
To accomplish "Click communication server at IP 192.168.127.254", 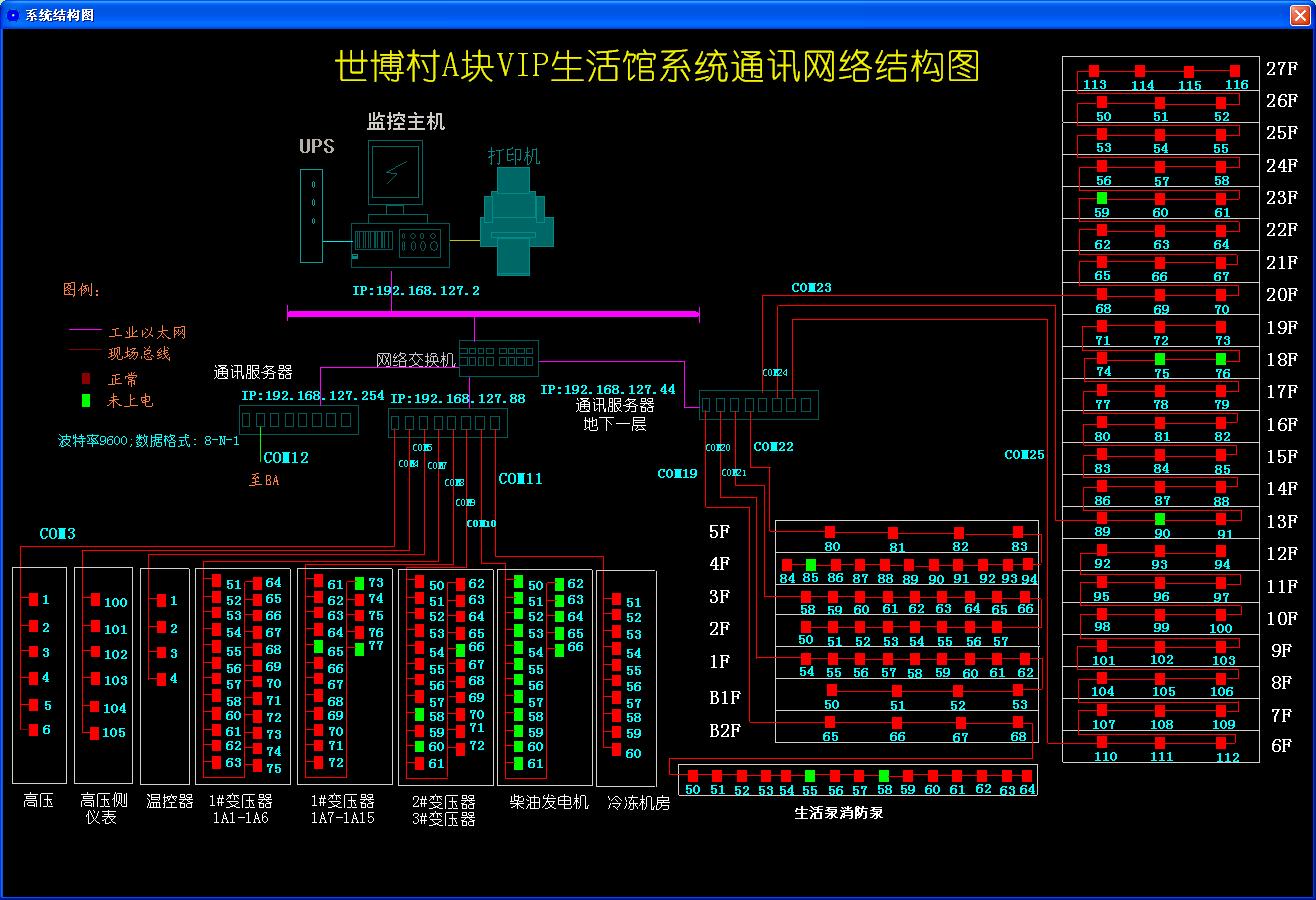I will click(x=299, y=420).
